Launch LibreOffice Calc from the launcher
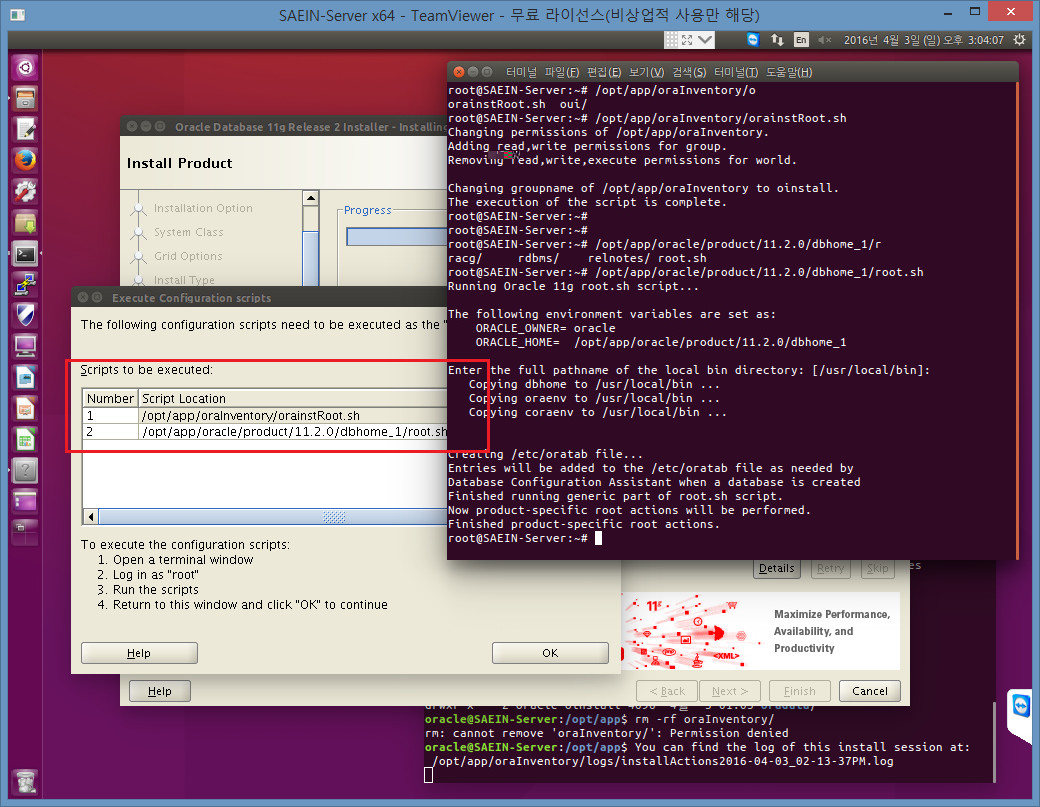This screenshot has height=807, width=1040. pyautogui.click(x=25, y=440)
